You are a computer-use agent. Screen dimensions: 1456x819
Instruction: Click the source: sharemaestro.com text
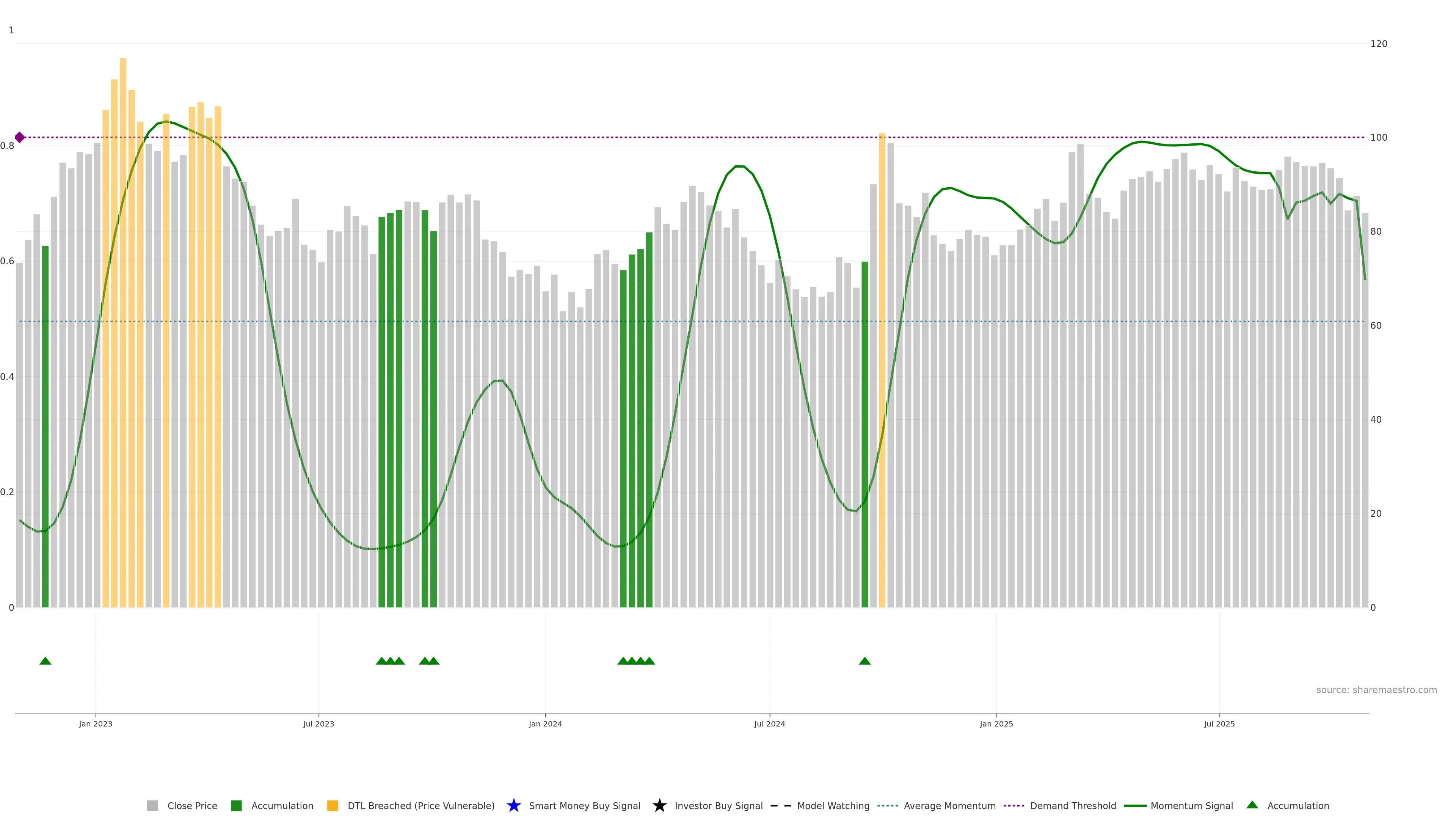(1376, 690)
